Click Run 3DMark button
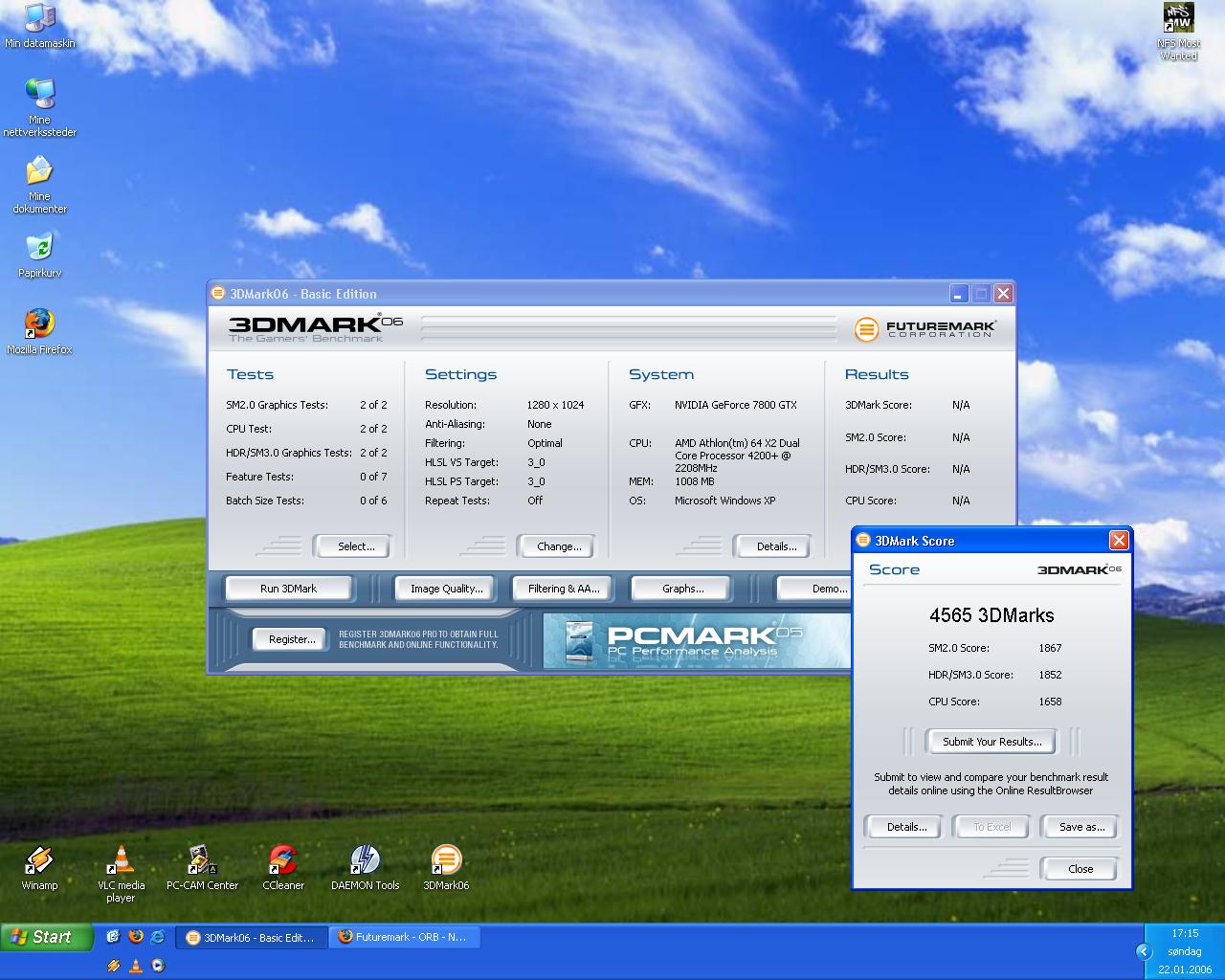The height and width of the screenshot is (980, 1225). click(x=288, y=589)
